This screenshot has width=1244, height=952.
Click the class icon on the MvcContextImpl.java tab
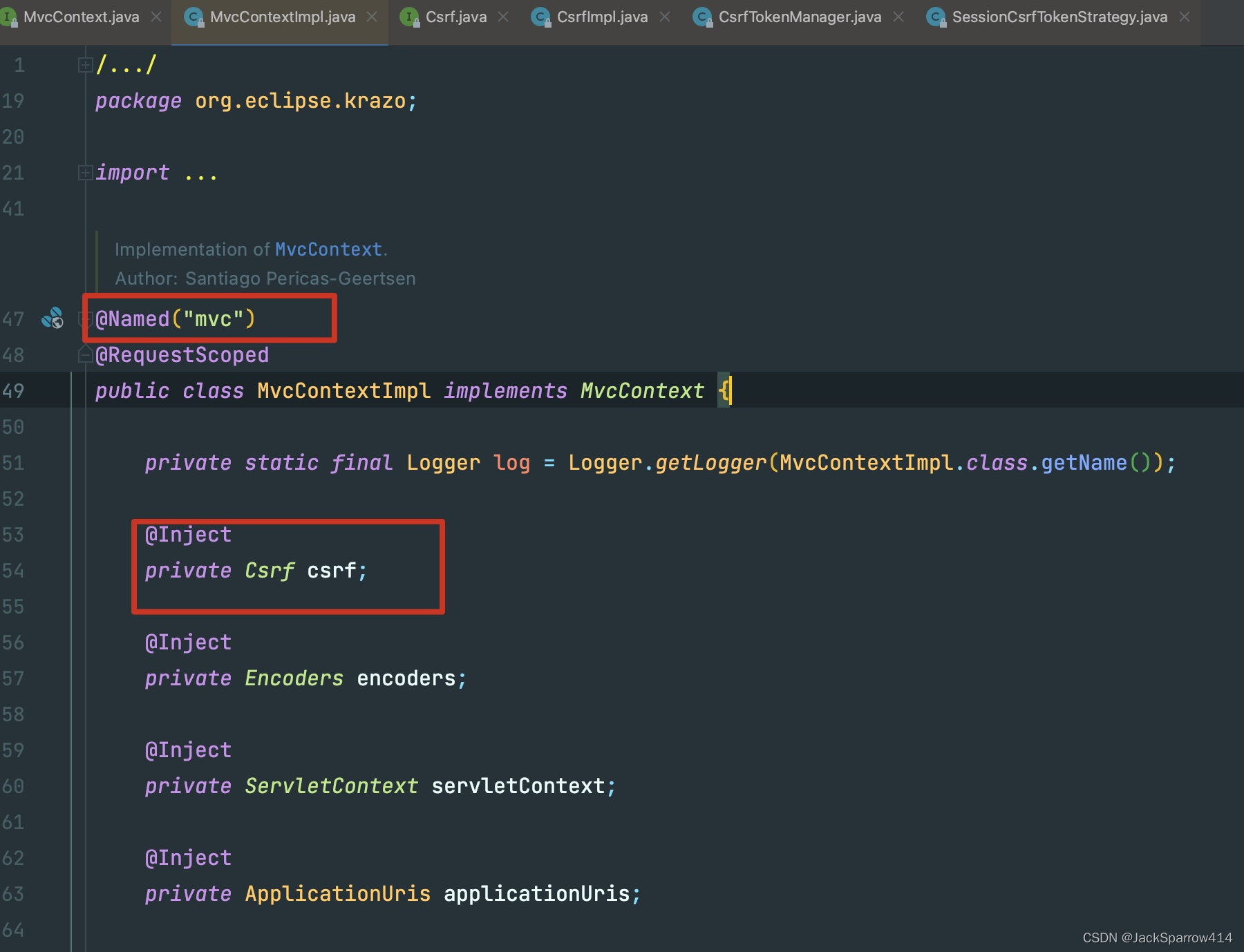(x=194, y=17)
